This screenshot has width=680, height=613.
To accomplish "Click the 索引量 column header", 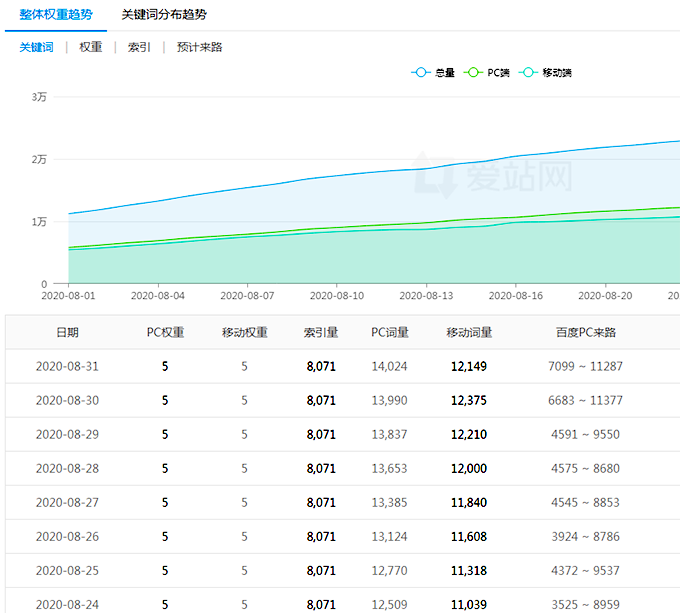I will click(x=321, y=333).
